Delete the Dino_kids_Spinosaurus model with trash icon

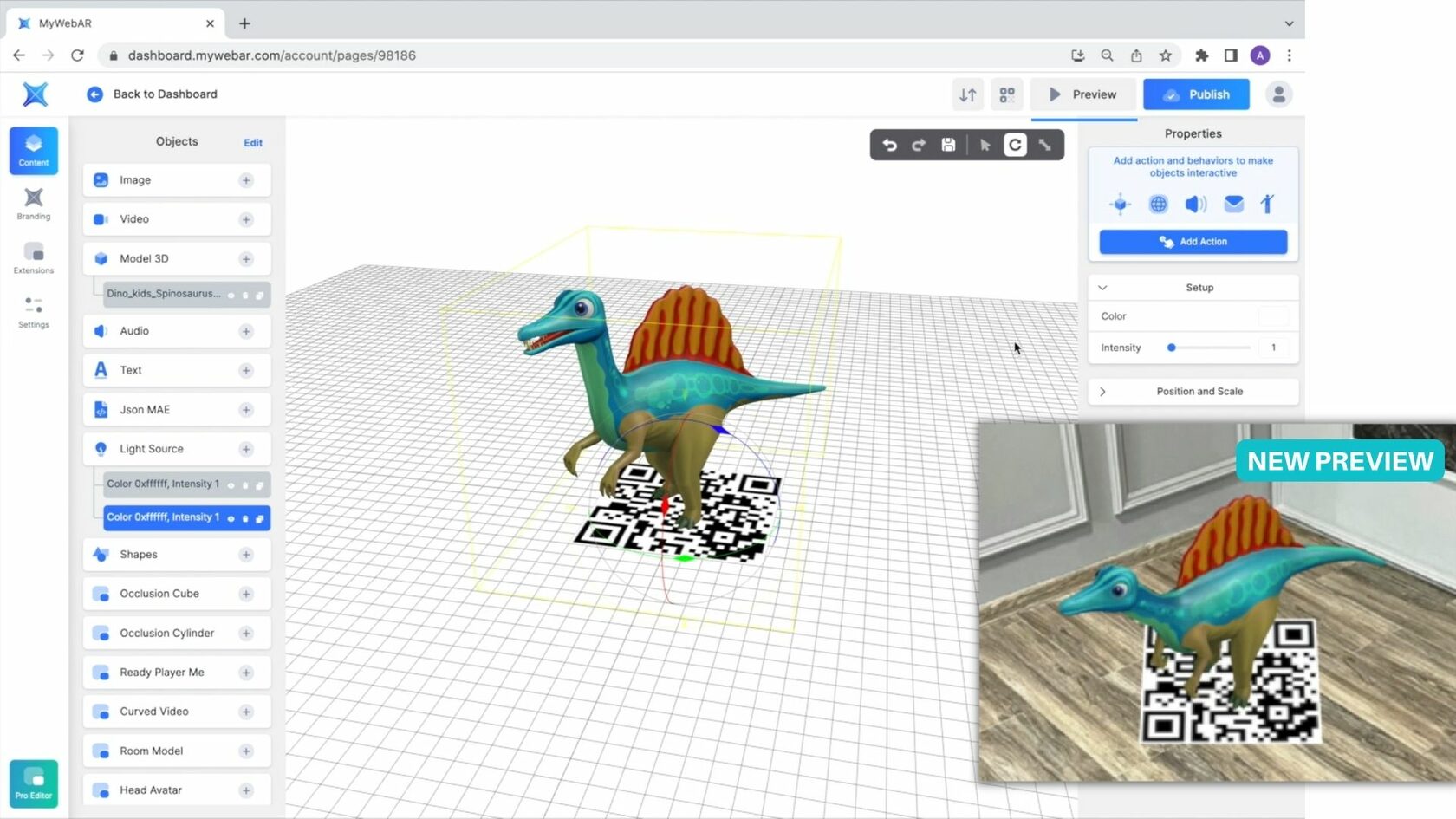[x=245, y=295]
